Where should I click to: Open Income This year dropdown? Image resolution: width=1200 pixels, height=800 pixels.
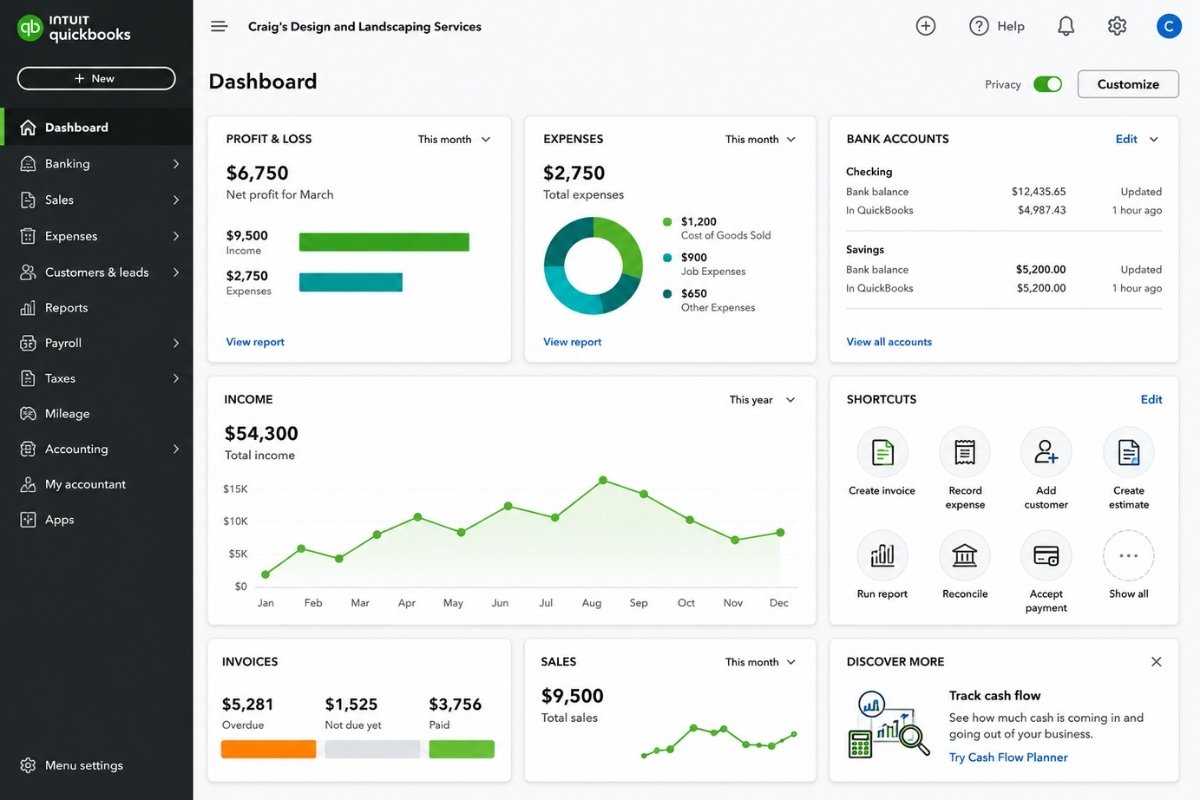pos(762,400)
